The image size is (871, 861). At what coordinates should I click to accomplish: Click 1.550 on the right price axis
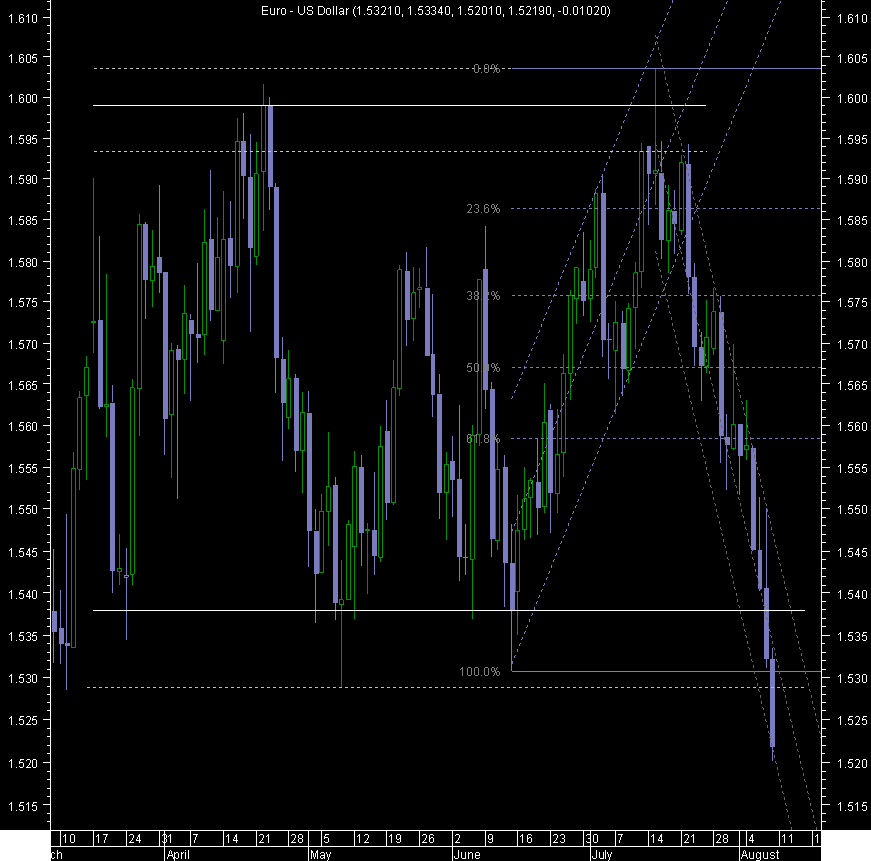tap(853, 509)
